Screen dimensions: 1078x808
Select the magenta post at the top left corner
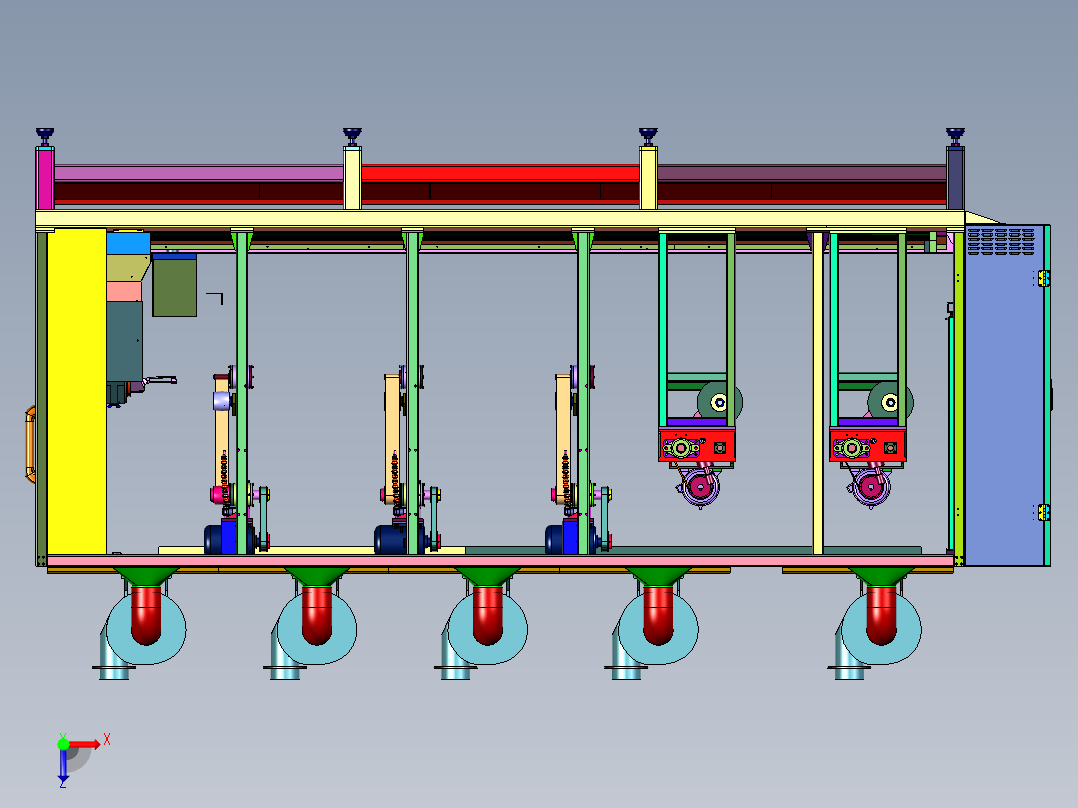pyautogui.click(x=45, y=178)
